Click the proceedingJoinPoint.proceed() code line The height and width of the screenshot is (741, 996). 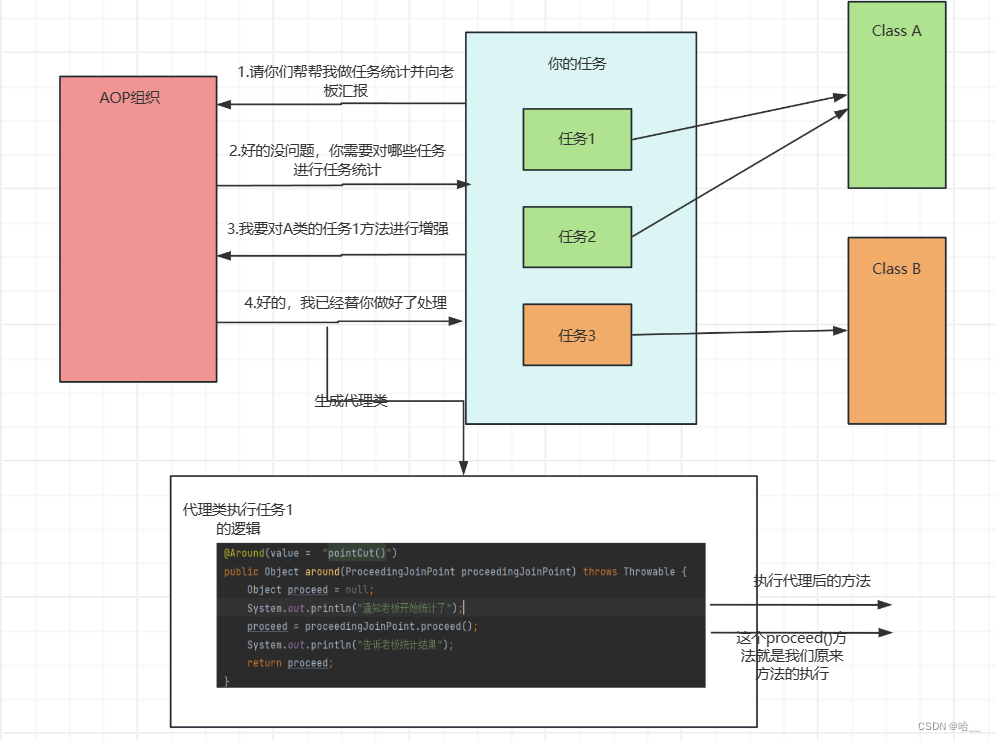(x=362, y=626)
